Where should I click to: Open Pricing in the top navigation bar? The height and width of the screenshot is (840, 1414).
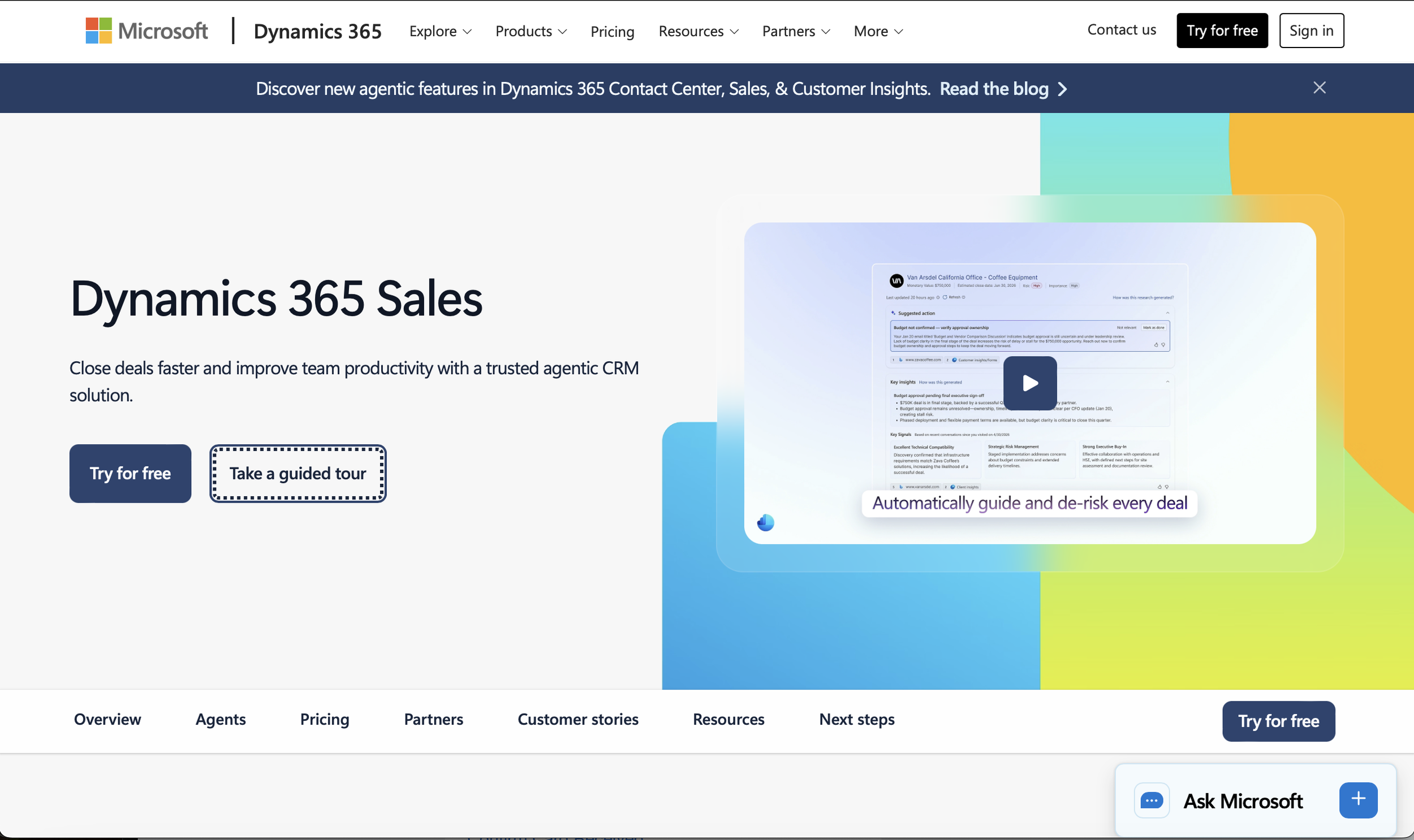point(612,31)
